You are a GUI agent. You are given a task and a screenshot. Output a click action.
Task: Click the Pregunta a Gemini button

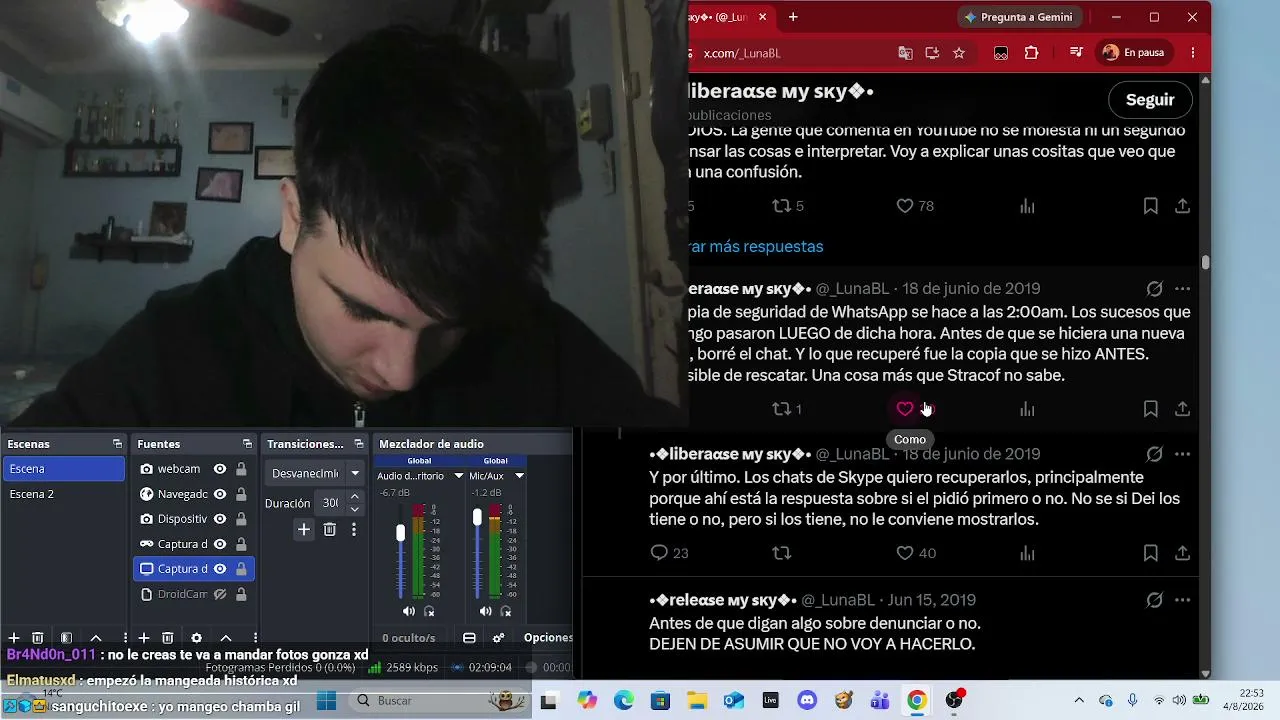1018,17
